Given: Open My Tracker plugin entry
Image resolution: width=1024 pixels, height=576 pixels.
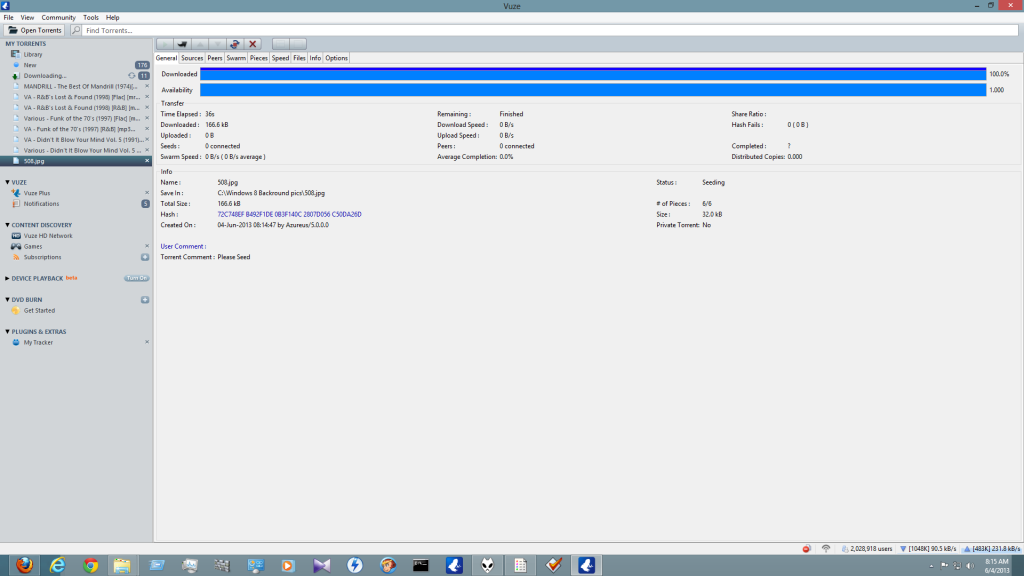Looking at the screenshot, I should (38, 342).
